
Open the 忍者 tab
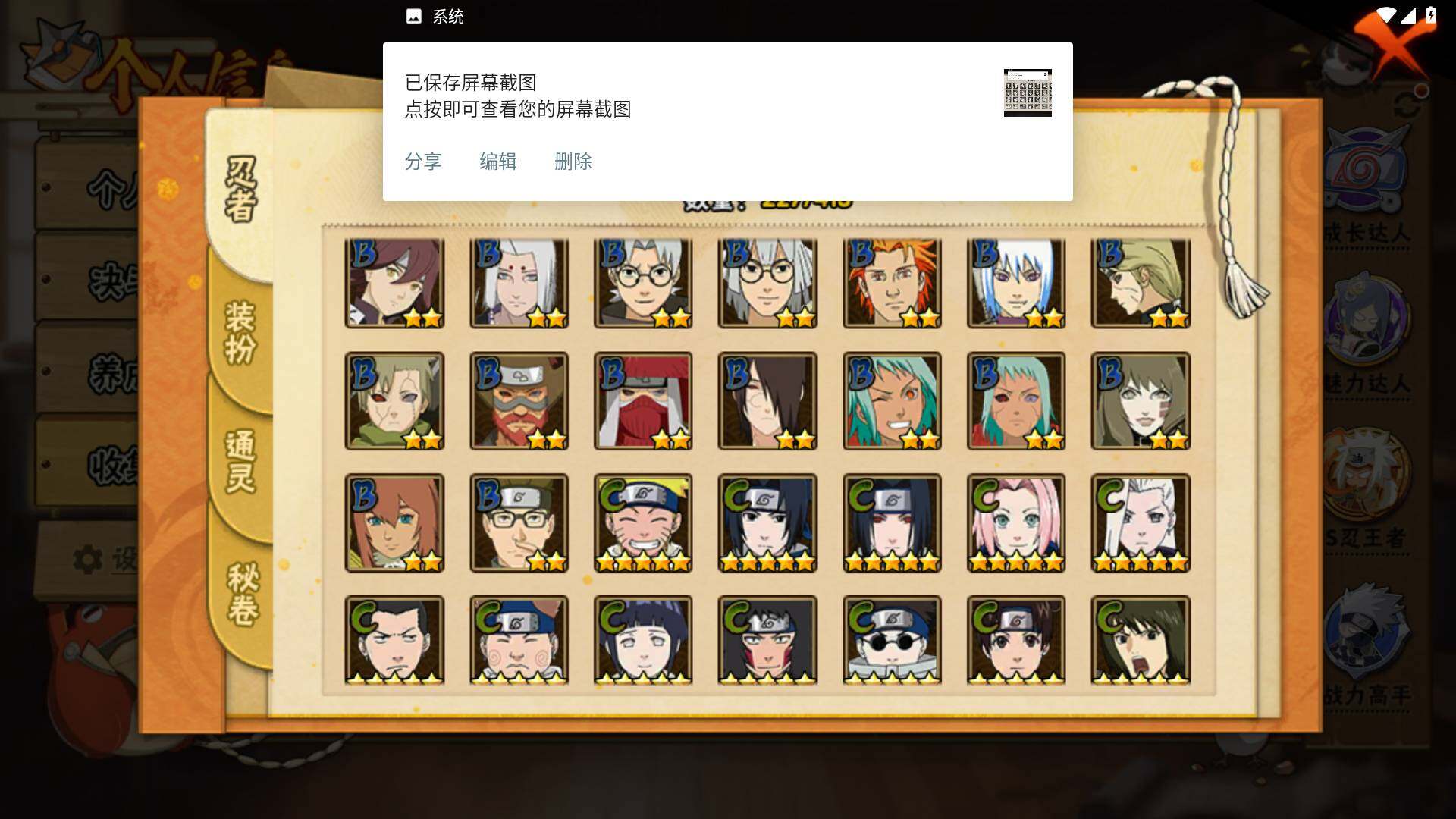pyautogui.click(x=241, y=190)
